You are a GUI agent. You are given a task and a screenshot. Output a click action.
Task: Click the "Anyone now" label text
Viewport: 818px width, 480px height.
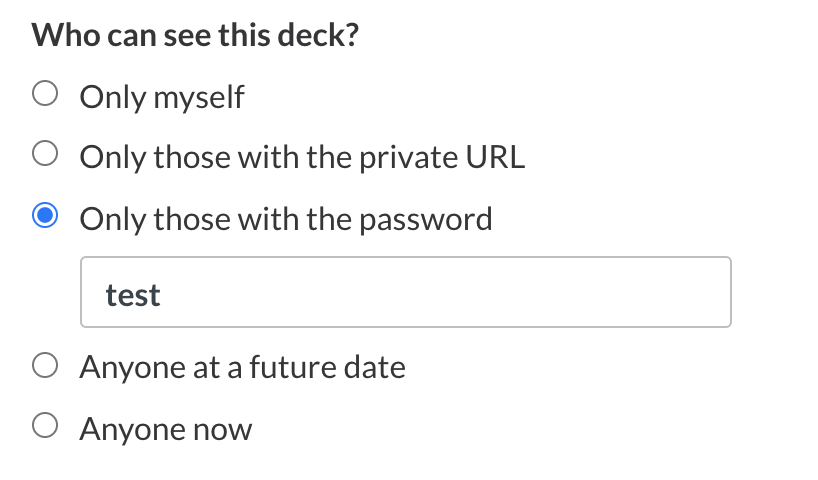pyautogui.click(x=166, y=429)
